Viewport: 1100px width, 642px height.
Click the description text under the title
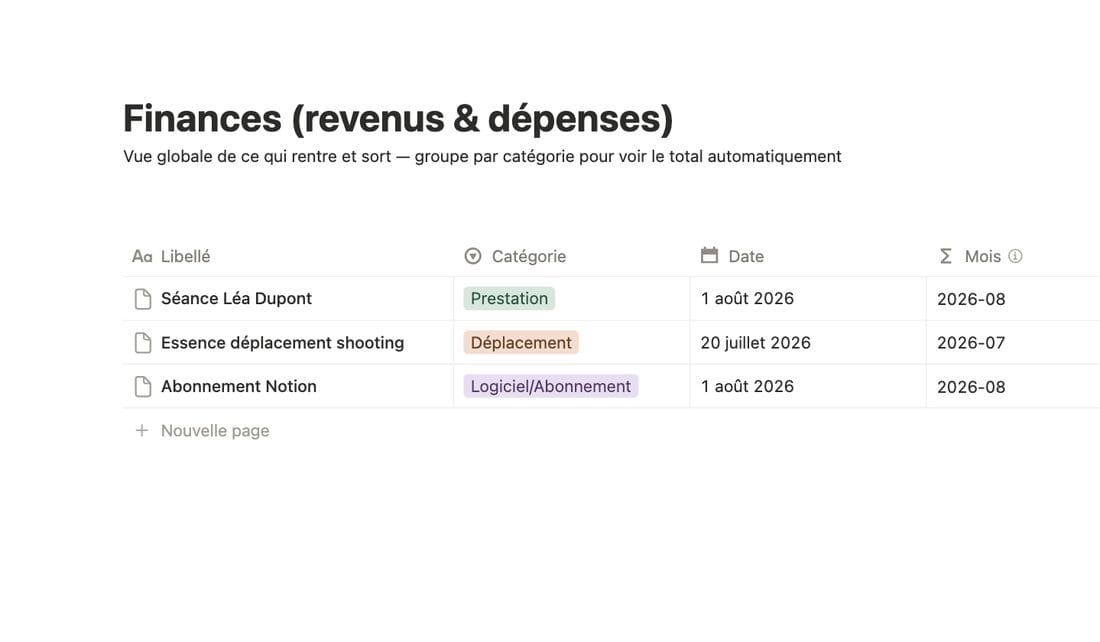click(482, 156)
